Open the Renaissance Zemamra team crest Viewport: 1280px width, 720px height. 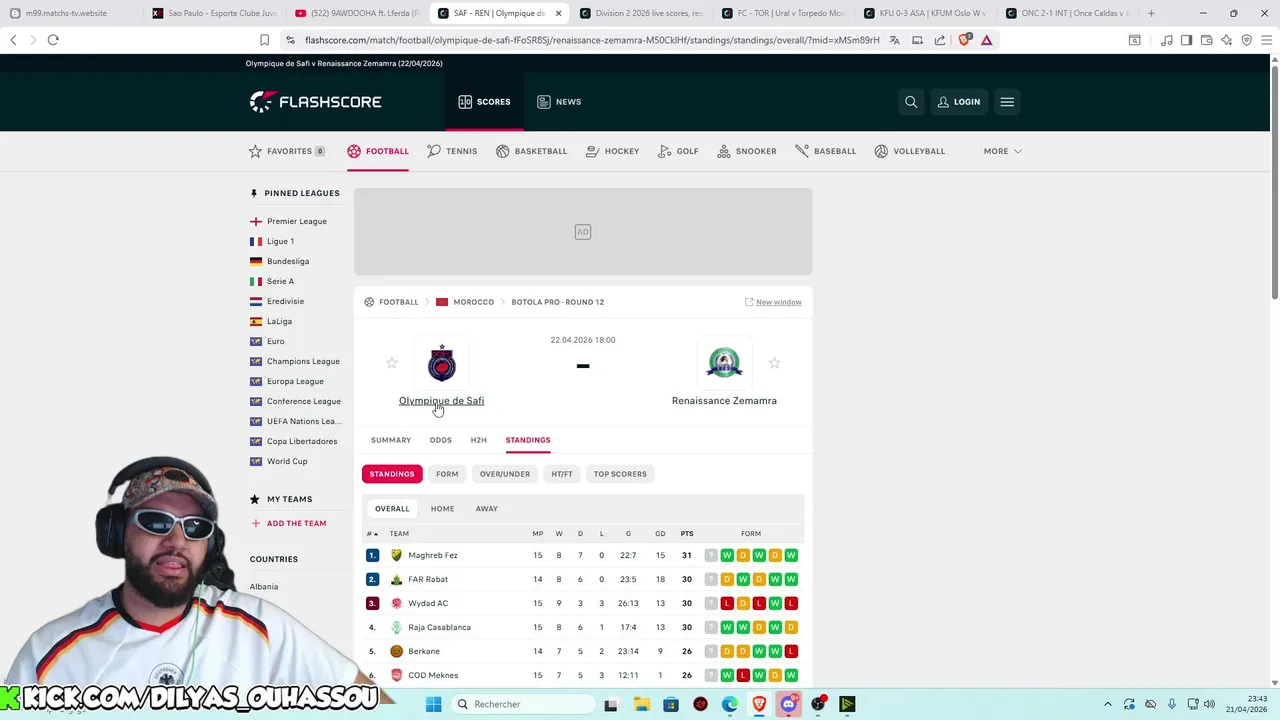coord(724,363)
